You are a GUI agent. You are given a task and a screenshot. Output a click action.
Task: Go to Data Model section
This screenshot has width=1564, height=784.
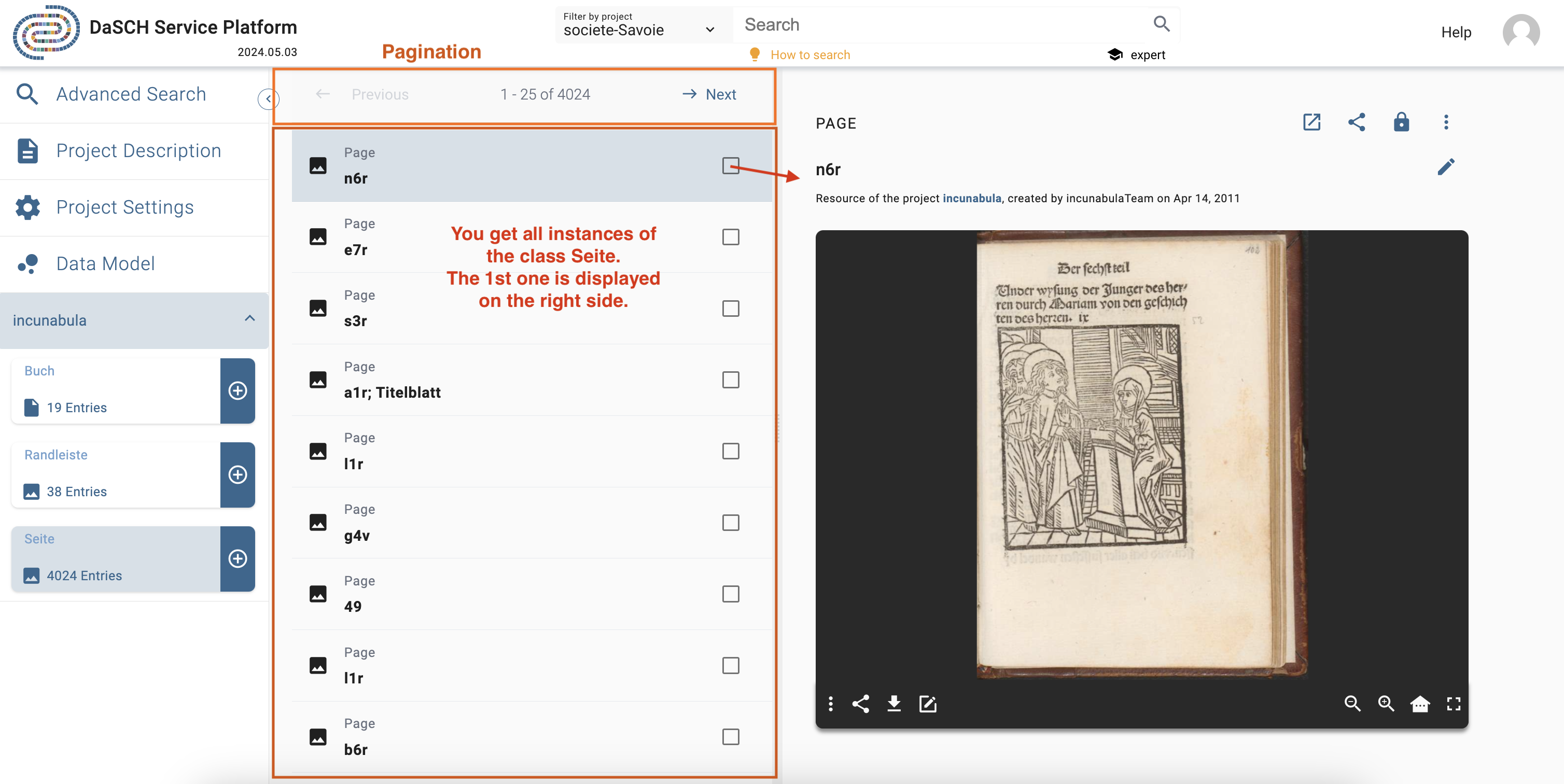click(x=105, y=263)
